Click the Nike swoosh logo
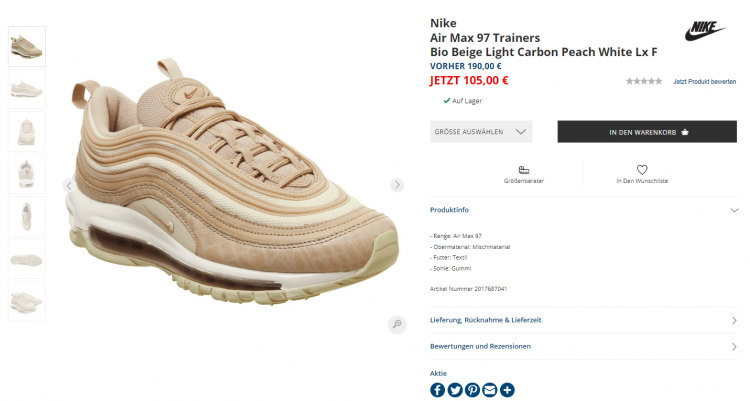Image resolution: width=750 pixels, height=401 pixels. click(x=705, y=31)
